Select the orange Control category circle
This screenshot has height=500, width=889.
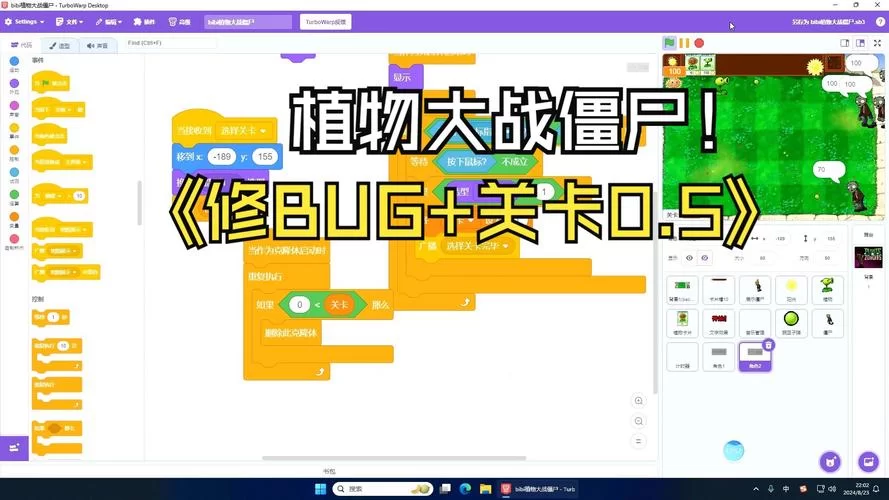click(14, 150)
